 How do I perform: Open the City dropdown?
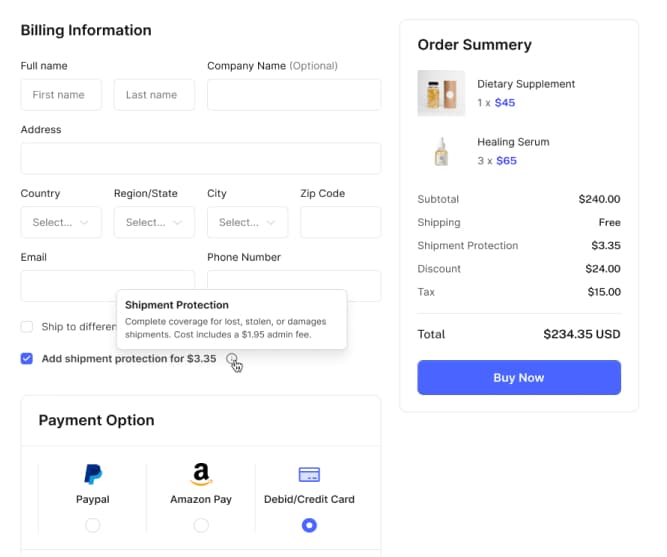247,222
